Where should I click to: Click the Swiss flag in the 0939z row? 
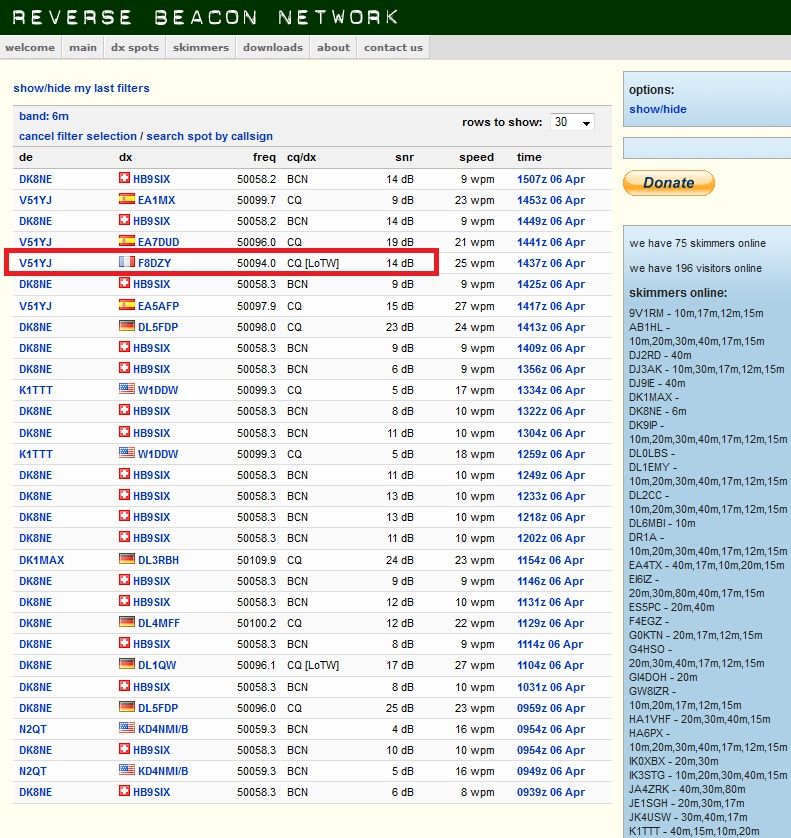click(125, 791)
